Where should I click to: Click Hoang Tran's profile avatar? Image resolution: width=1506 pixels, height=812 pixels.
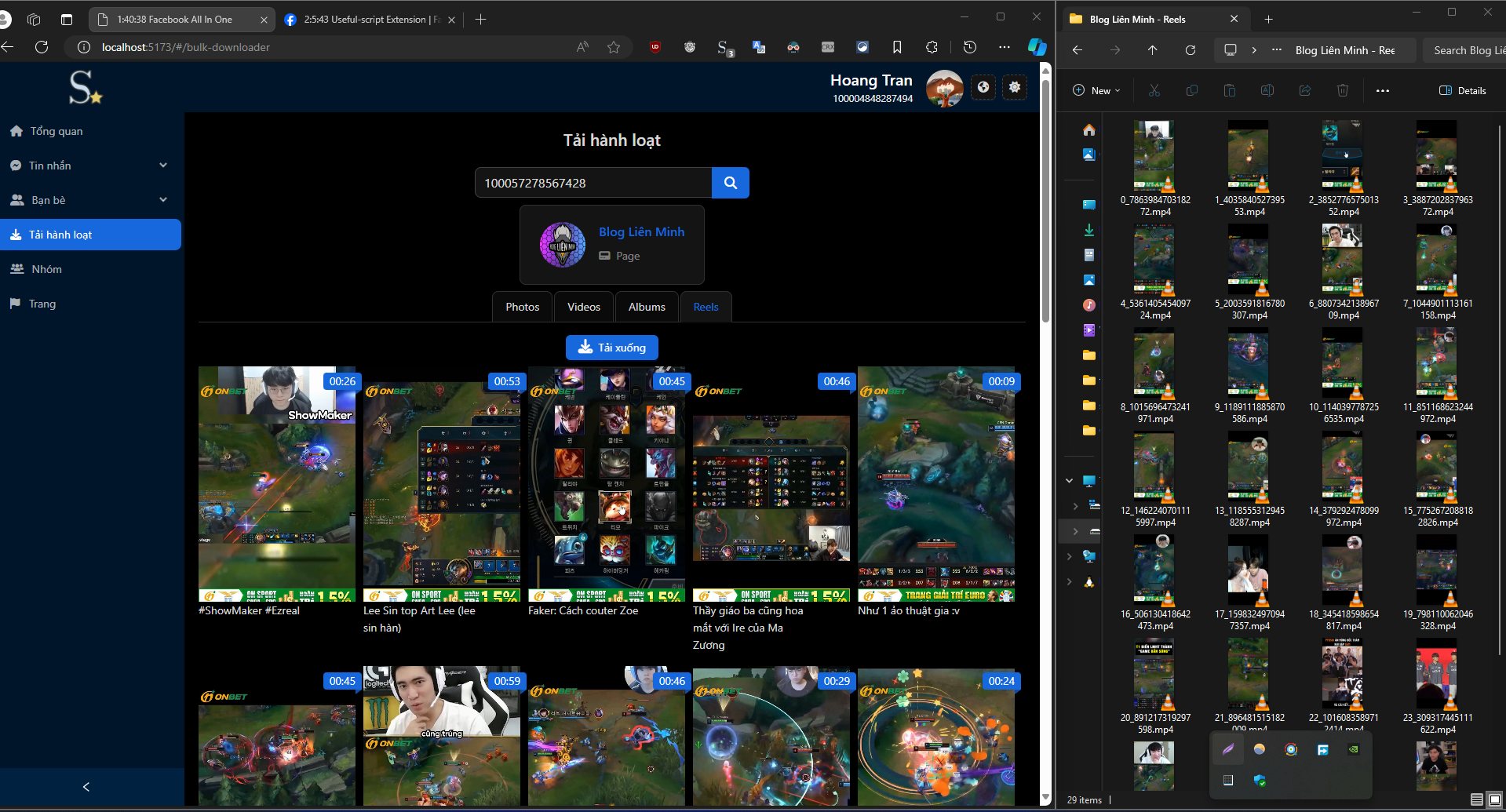coord(944,88)
